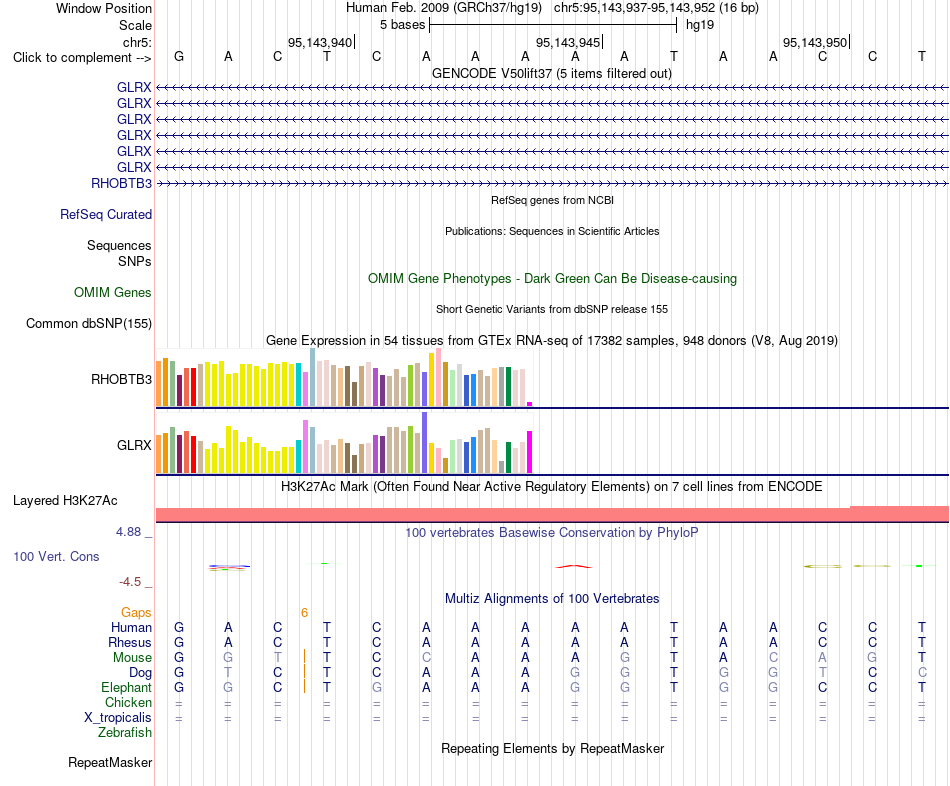This screenshot has width=950, height=786.
Task: Click the RHOBTB3 label of GTEx expression chart
Action: pos(121,379)
